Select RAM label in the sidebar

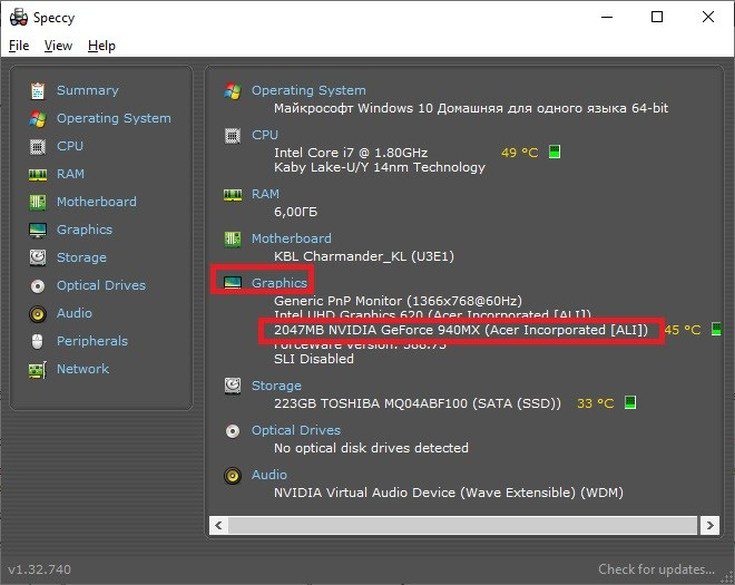(x=71, y=174)
